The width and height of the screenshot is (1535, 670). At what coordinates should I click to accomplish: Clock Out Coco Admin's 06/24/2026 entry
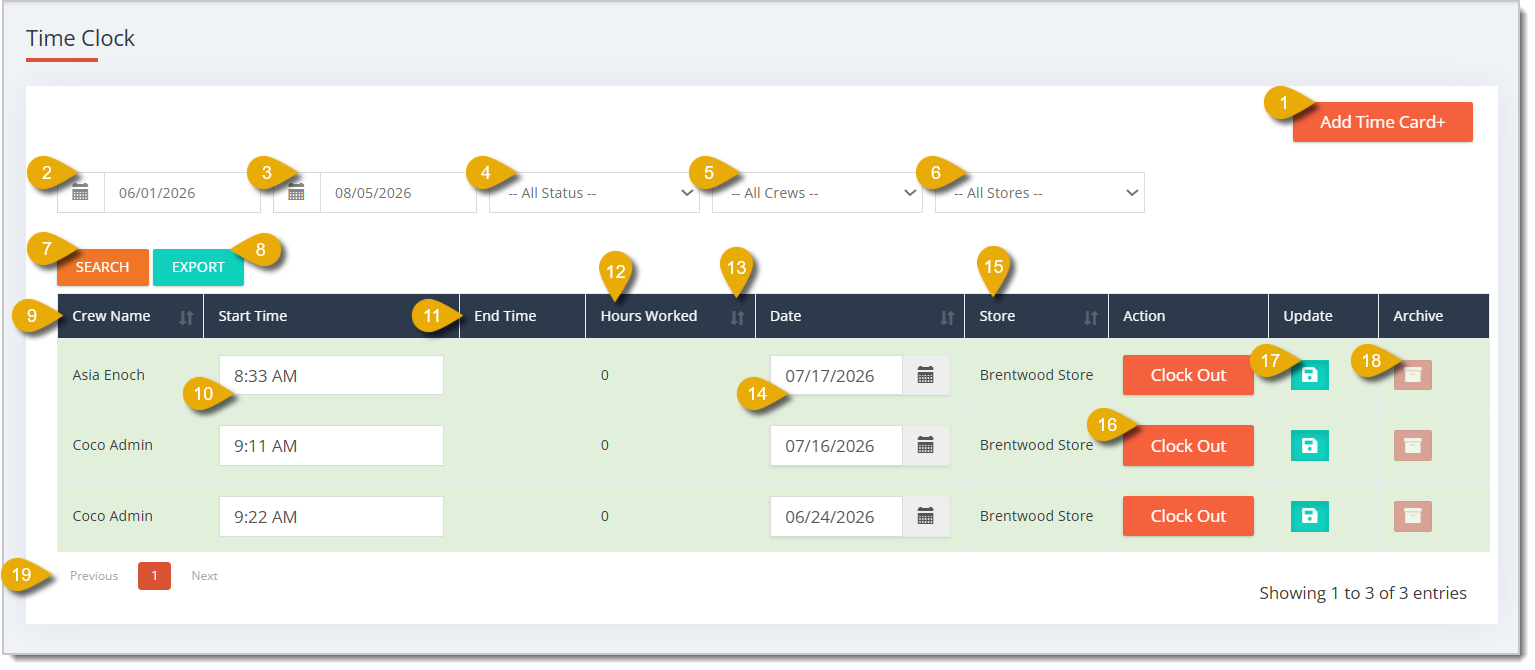(x=1188, y=516)
